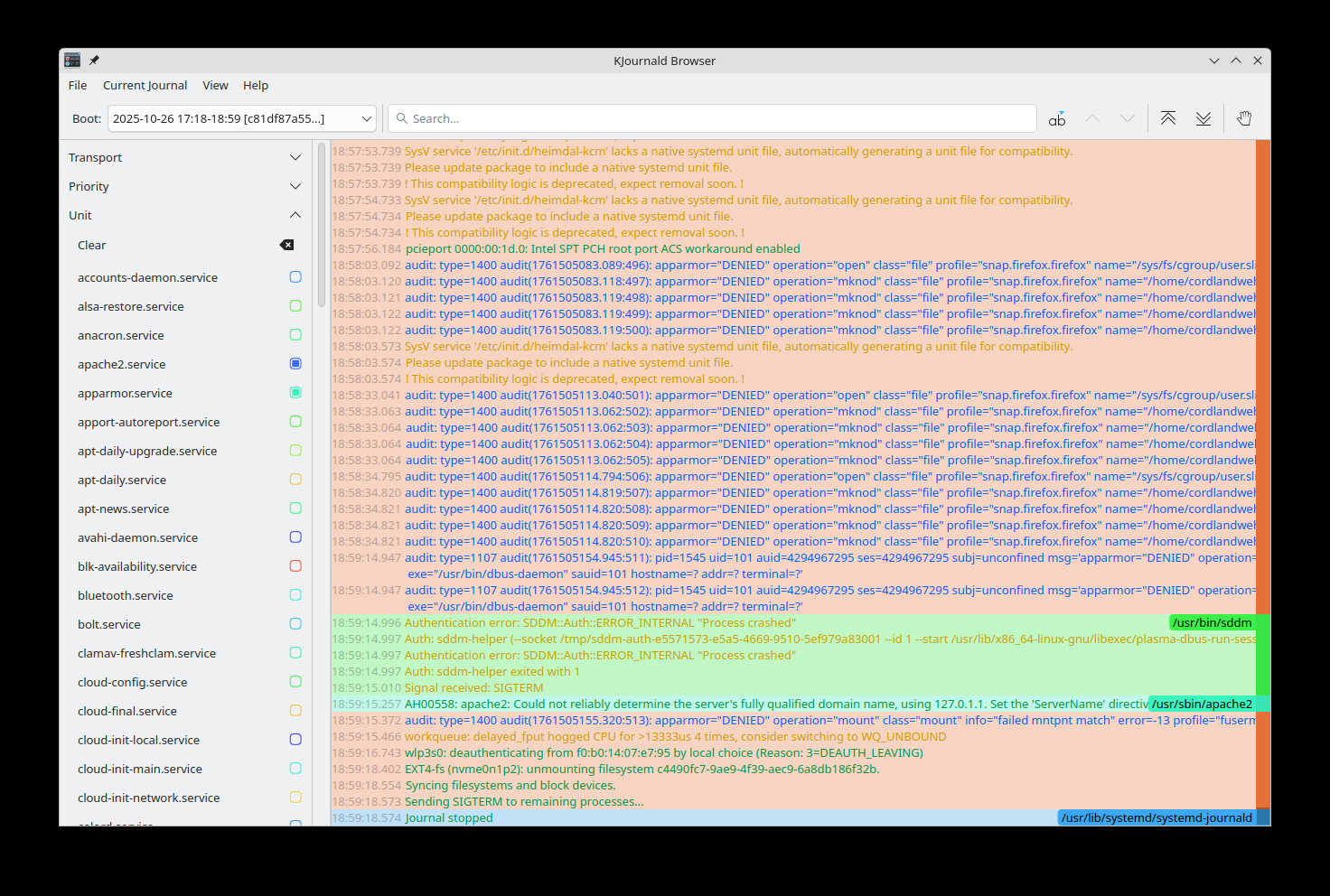Image resolution: width=1330 pixels, height=896 pixels.
Task: Uncheck the apache2.service unit checkbox
Action: [x=295, y=364]
